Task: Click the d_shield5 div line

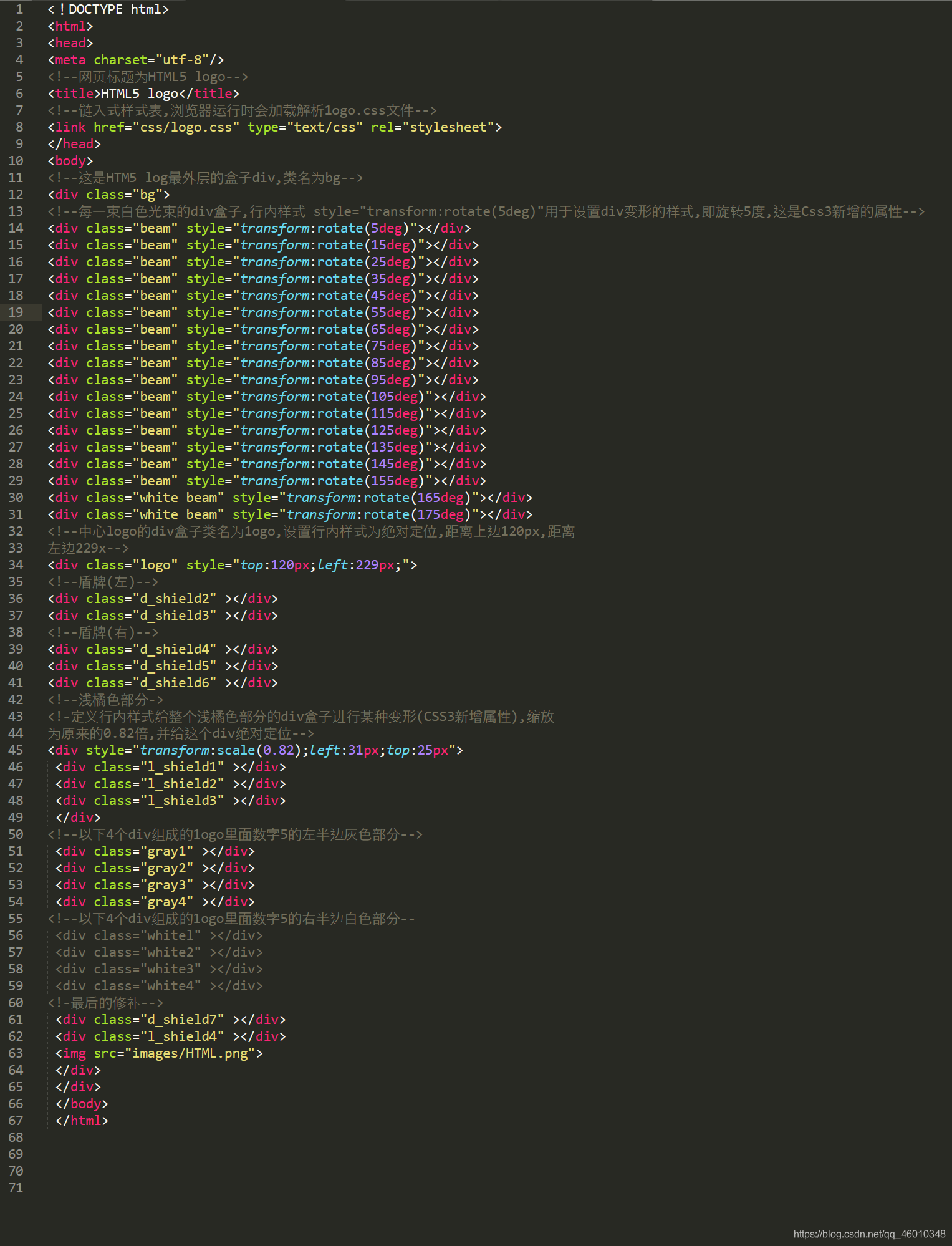Action: pyautogui.click(x=163, y=666)
